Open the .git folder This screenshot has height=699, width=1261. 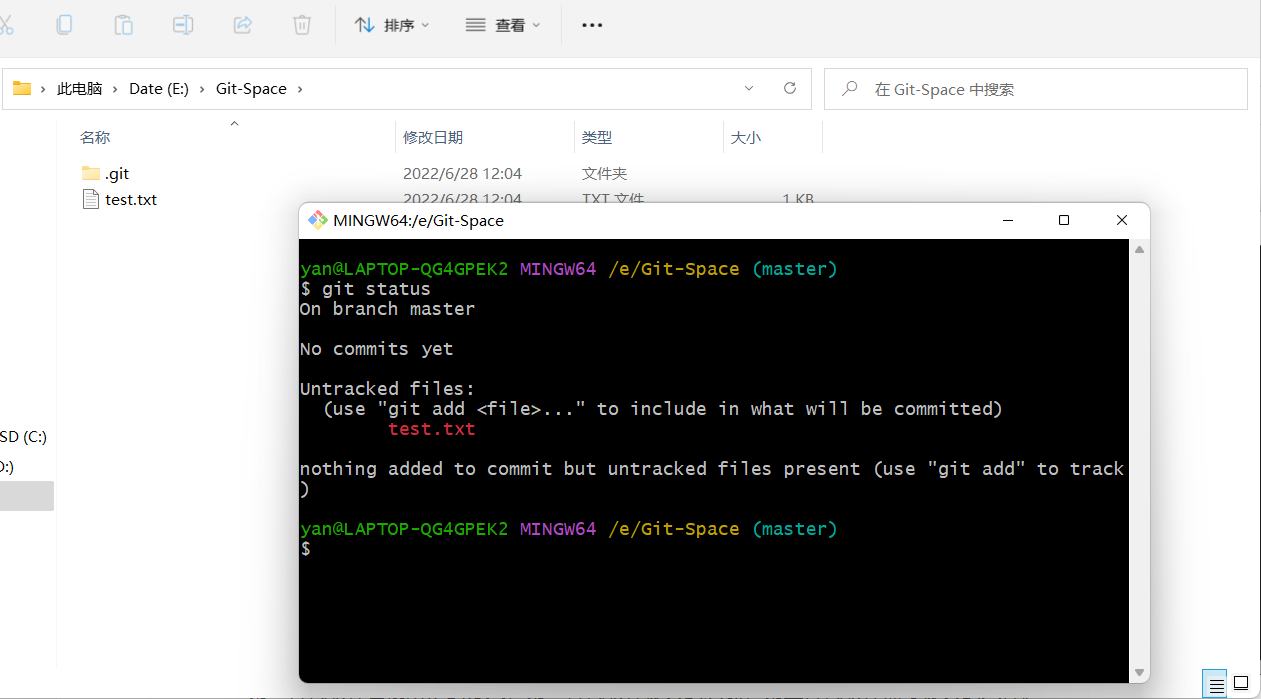point(116,173)
